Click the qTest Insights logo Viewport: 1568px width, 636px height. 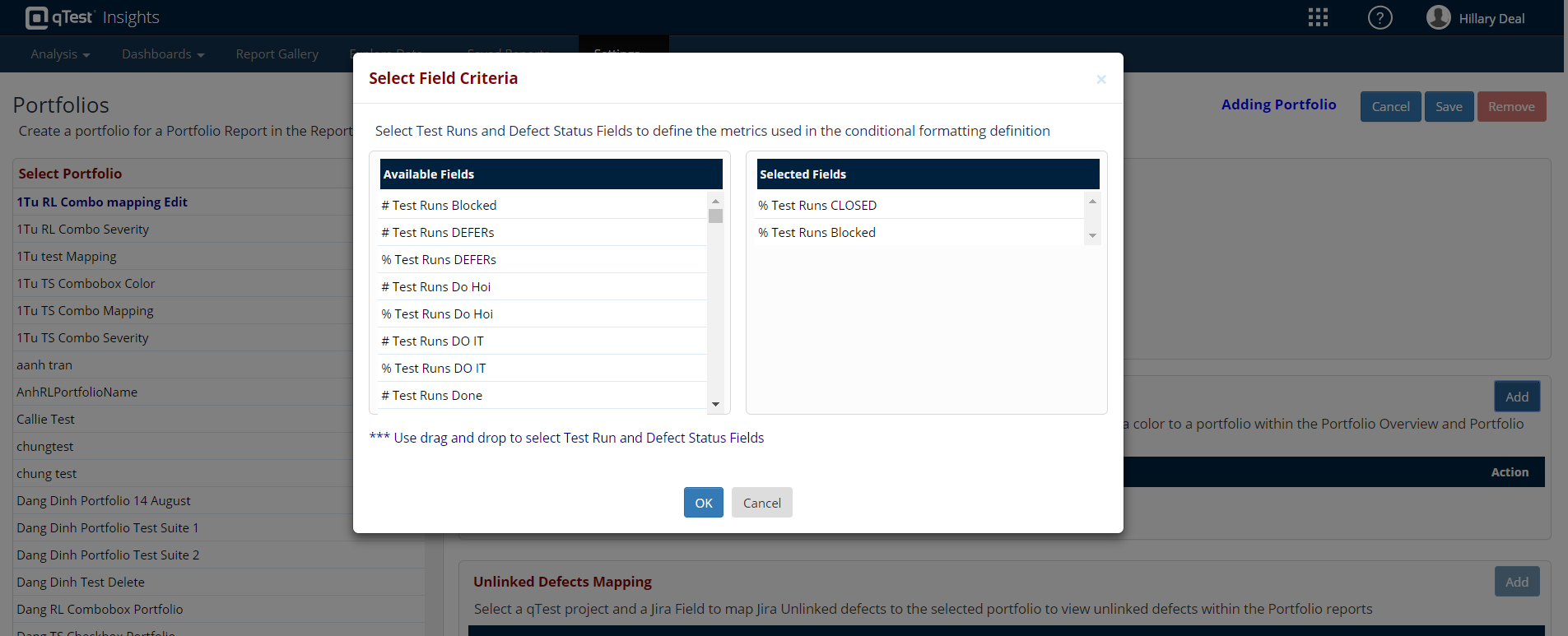click(x=92, y=17)
